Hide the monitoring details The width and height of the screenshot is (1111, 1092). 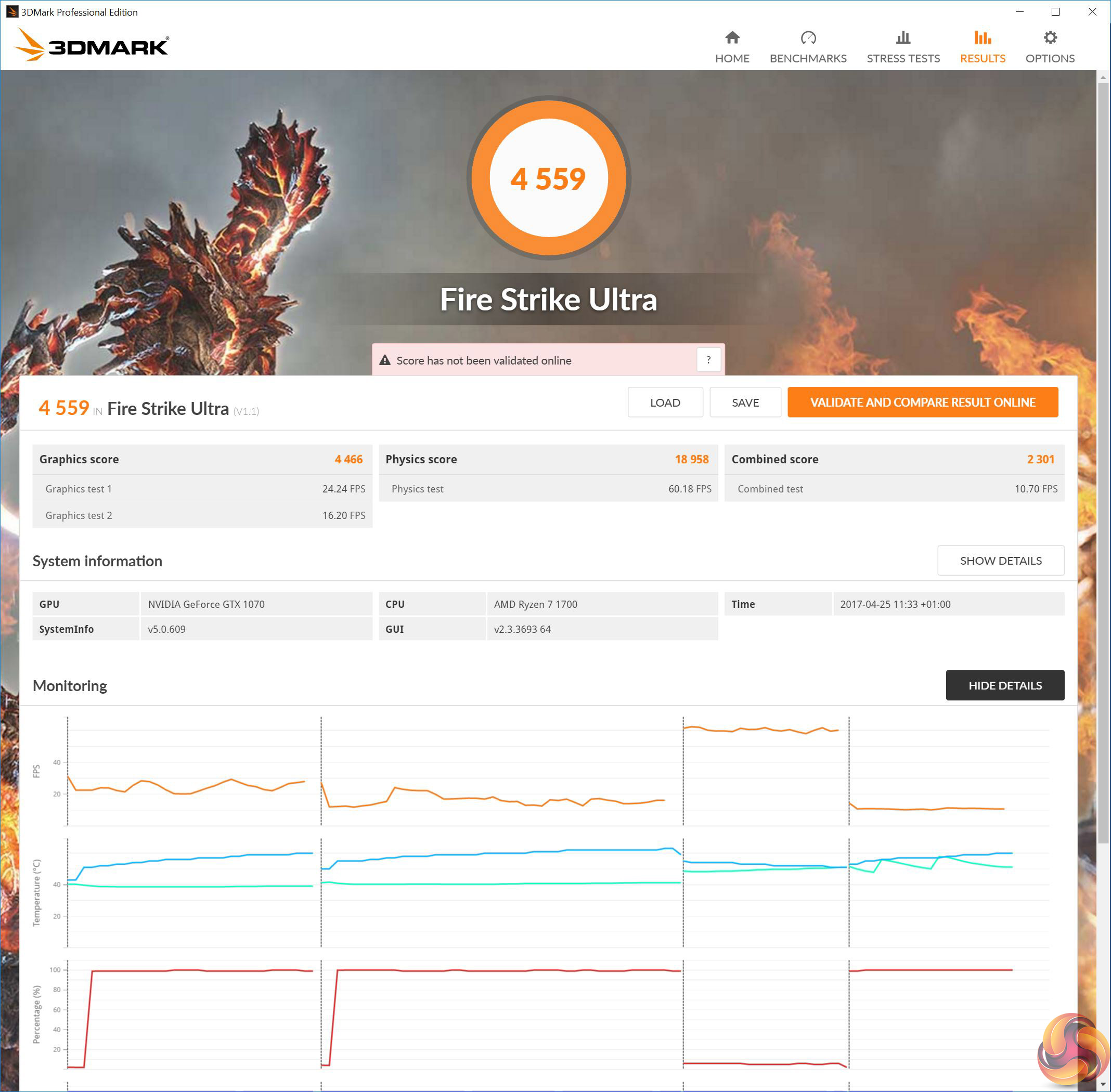1004,685
